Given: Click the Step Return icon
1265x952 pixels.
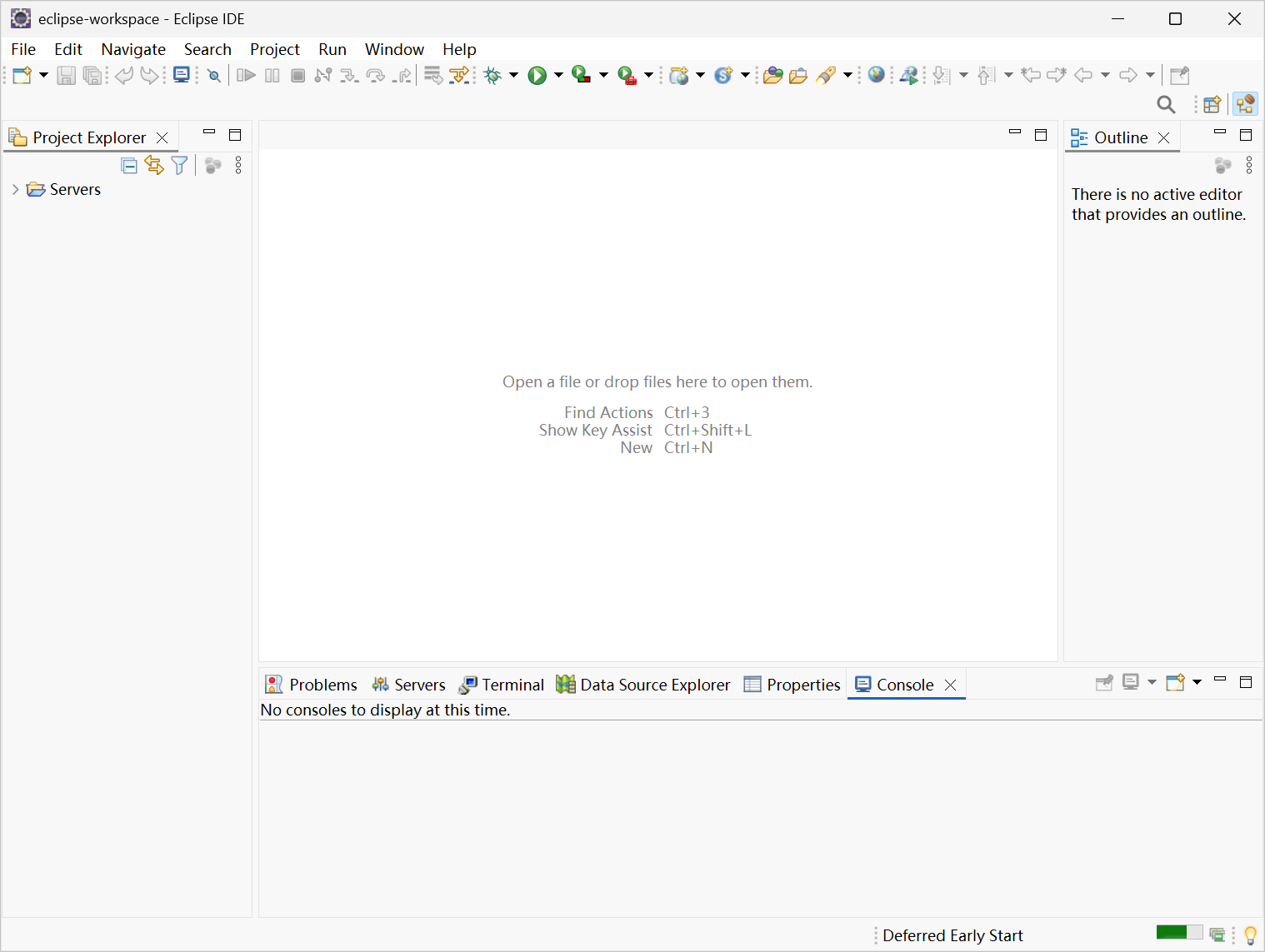Looking at the screenshot, I should (x=402, y=76).
